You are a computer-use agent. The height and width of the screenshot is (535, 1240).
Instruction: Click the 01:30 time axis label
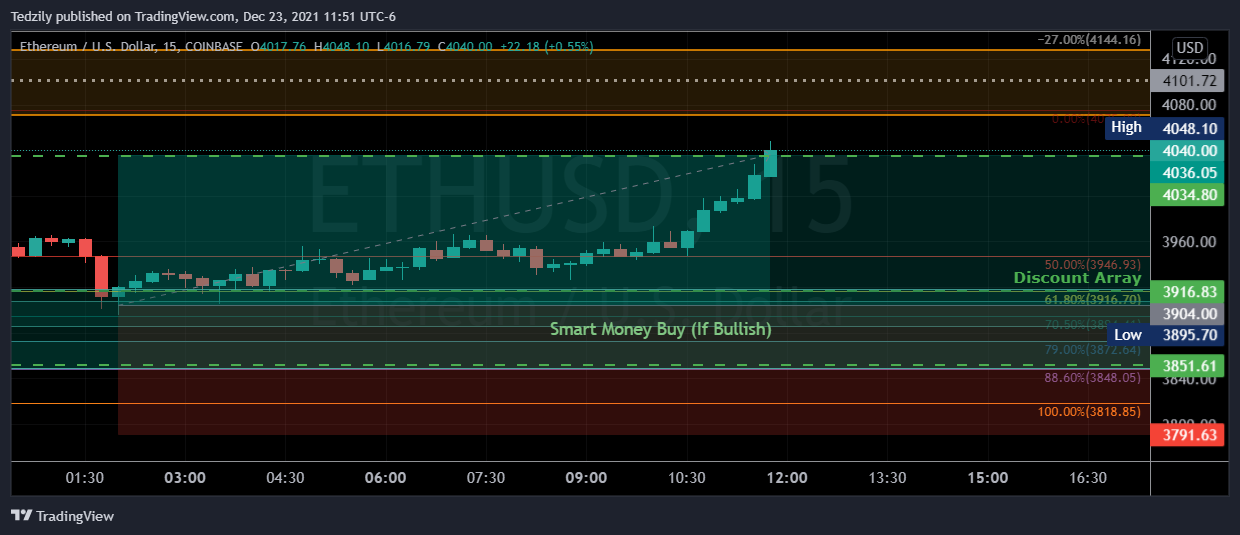[85, 478]
